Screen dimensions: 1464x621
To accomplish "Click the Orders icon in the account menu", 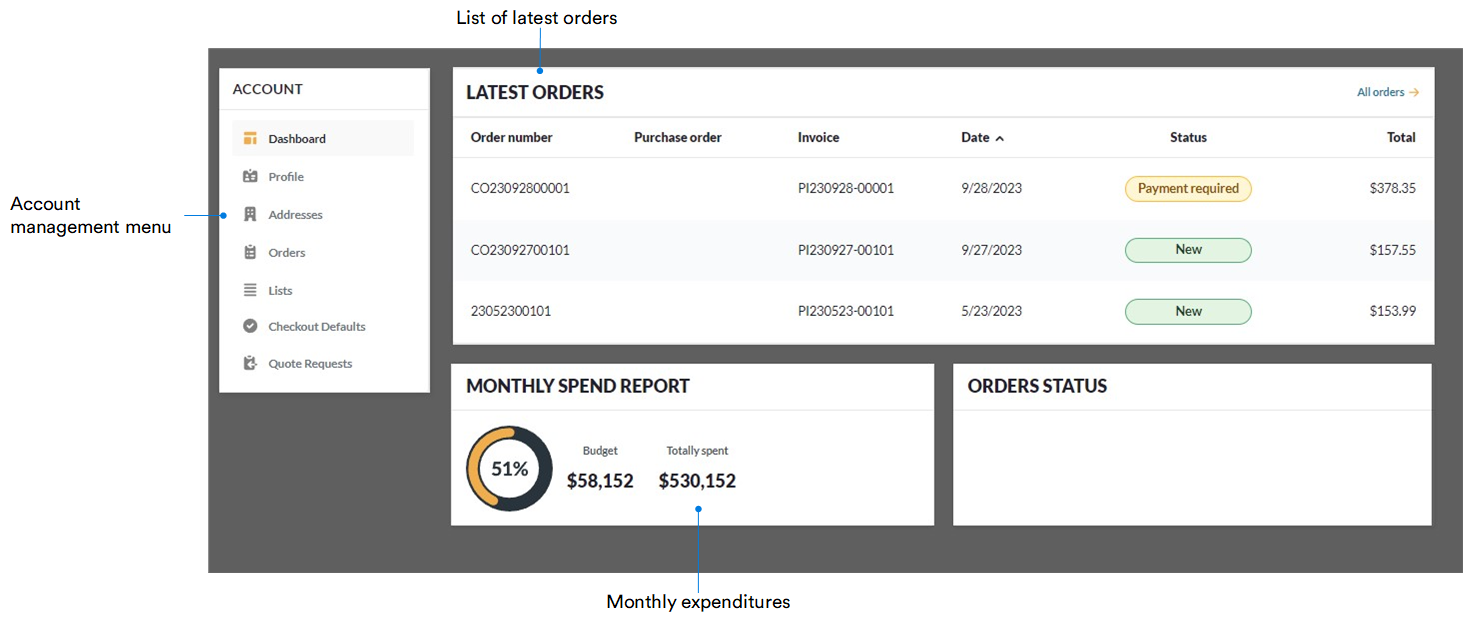I will pyautogui.click(x=250, y=252).
